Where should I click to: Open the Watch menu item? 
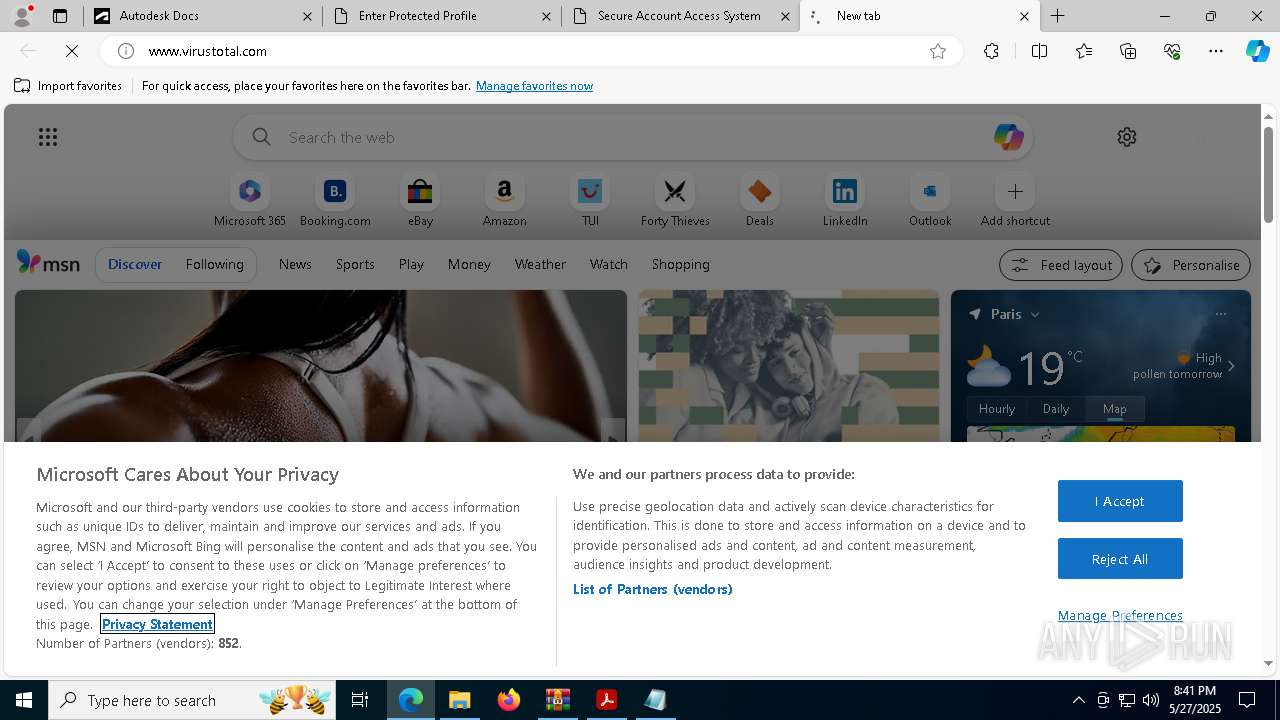609,264
